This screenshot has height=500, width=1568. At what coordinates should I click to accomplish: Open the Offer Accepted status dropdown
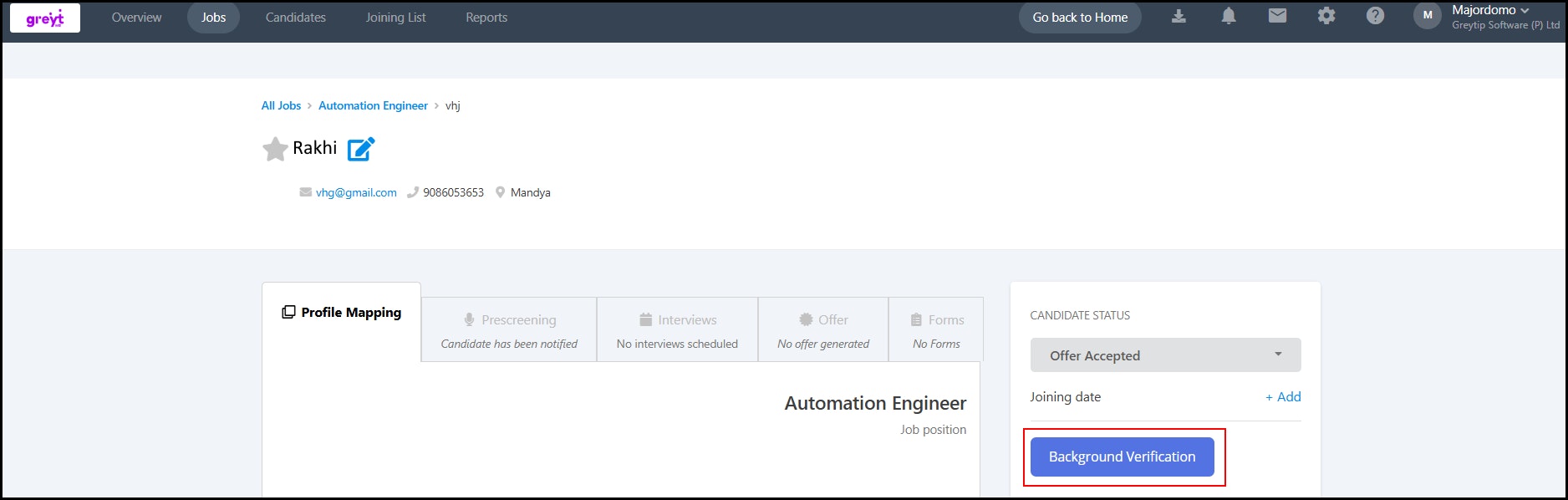[1165, 355]
